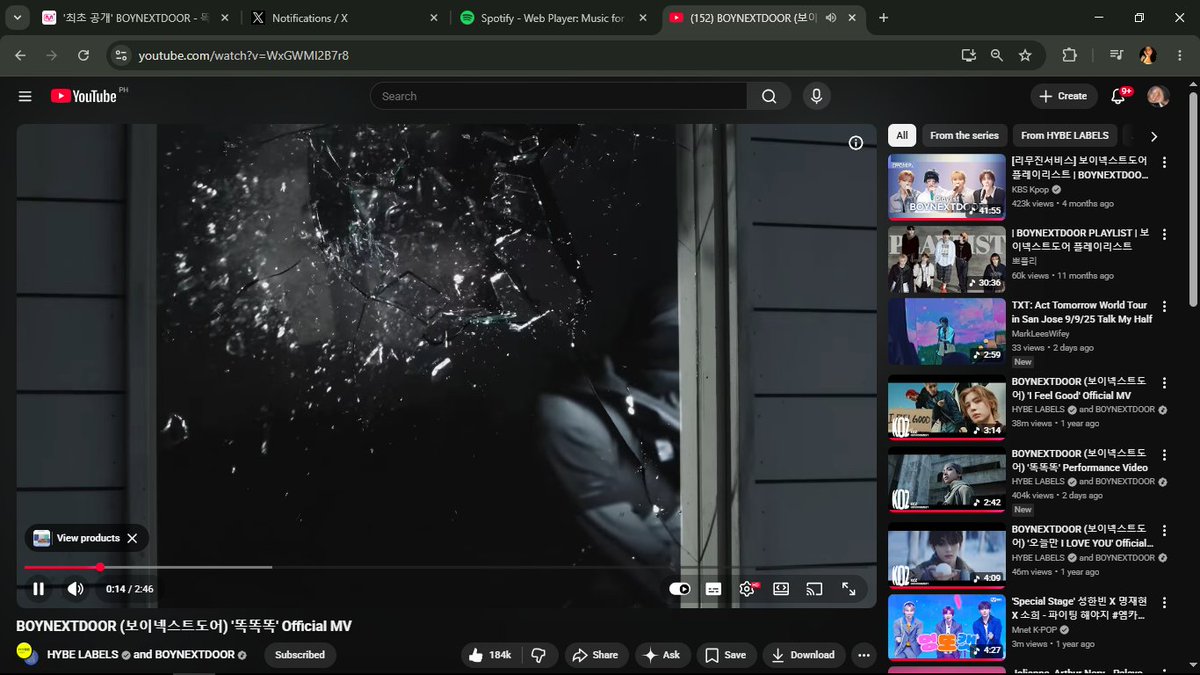Play the TXT Talk My Half thumbnail
The height and width of the screenshot is (675, 1200).
(947, 331)
